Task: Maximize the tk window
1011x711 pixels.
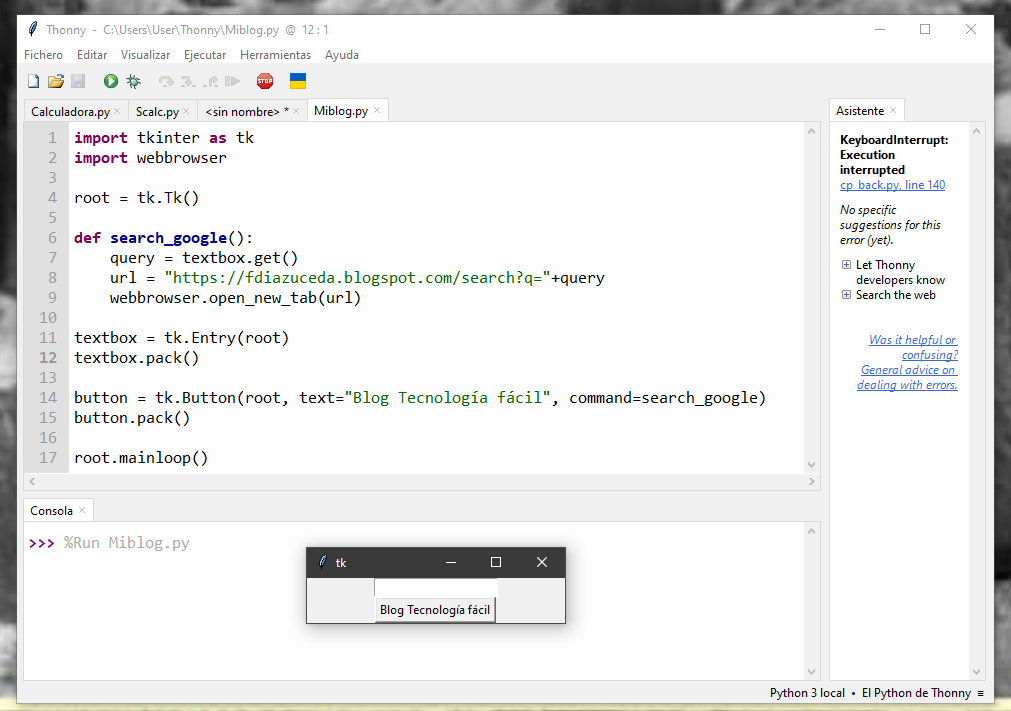Action: 496,562
